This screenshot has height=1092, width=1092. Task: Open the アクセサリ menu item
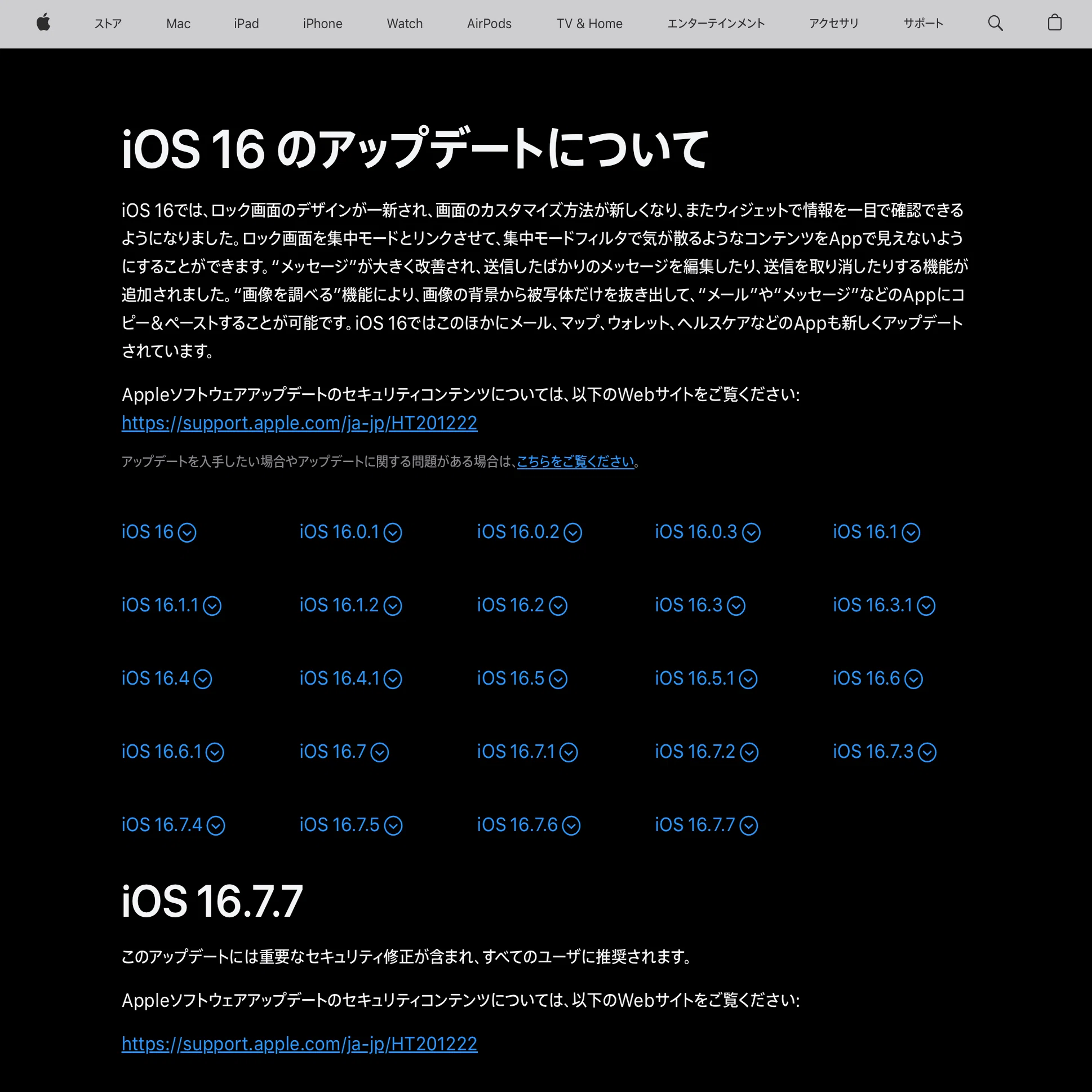pos(834,23)
